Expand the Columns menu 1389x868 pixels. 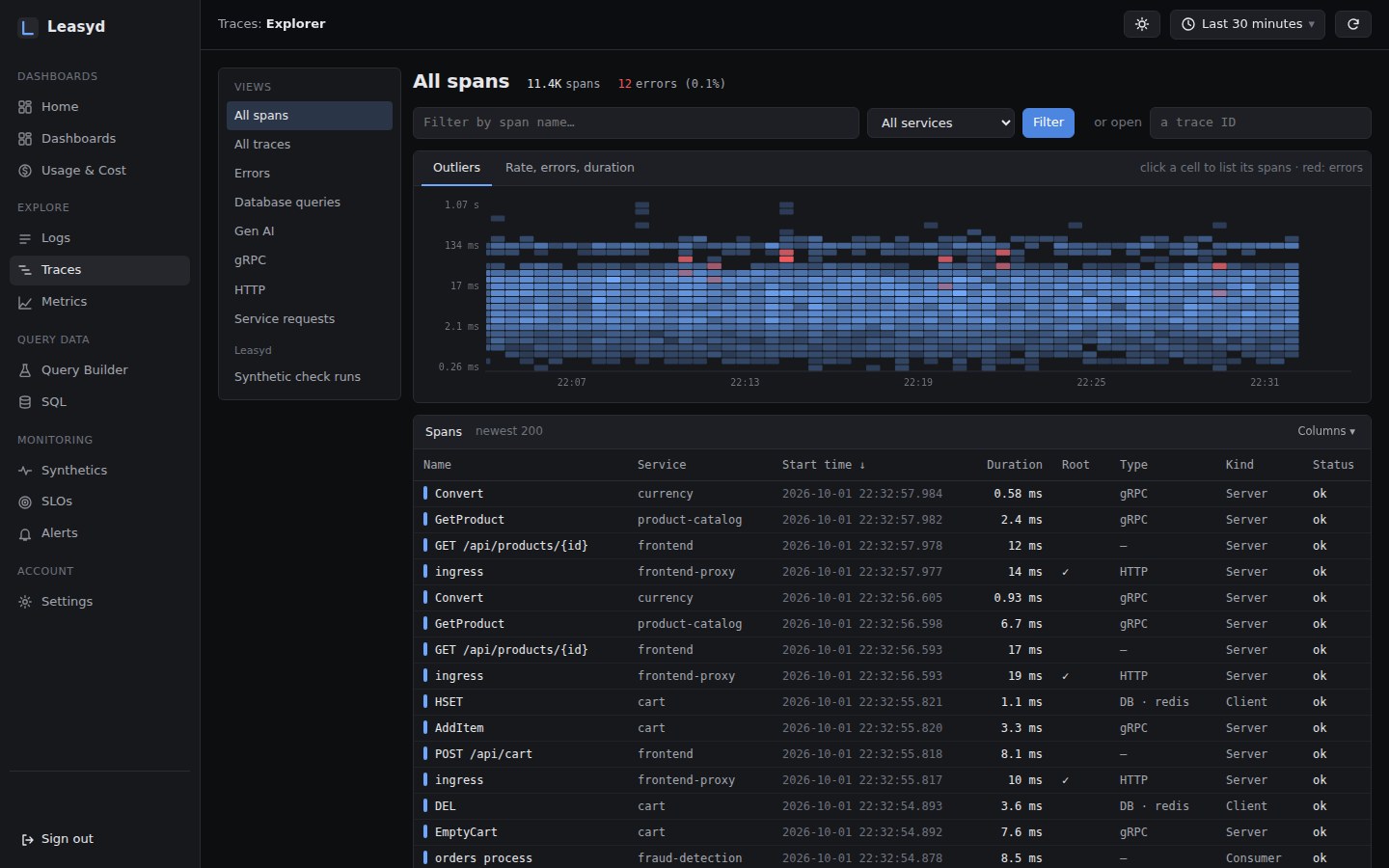(x=1326, y=431)
